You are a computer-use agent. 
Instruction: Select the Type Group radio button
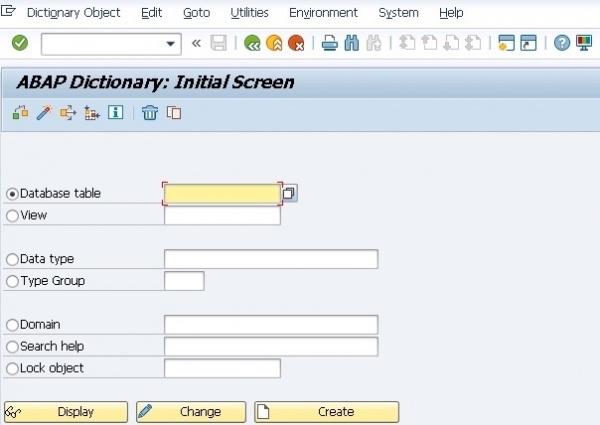click(x=12, y=281)
